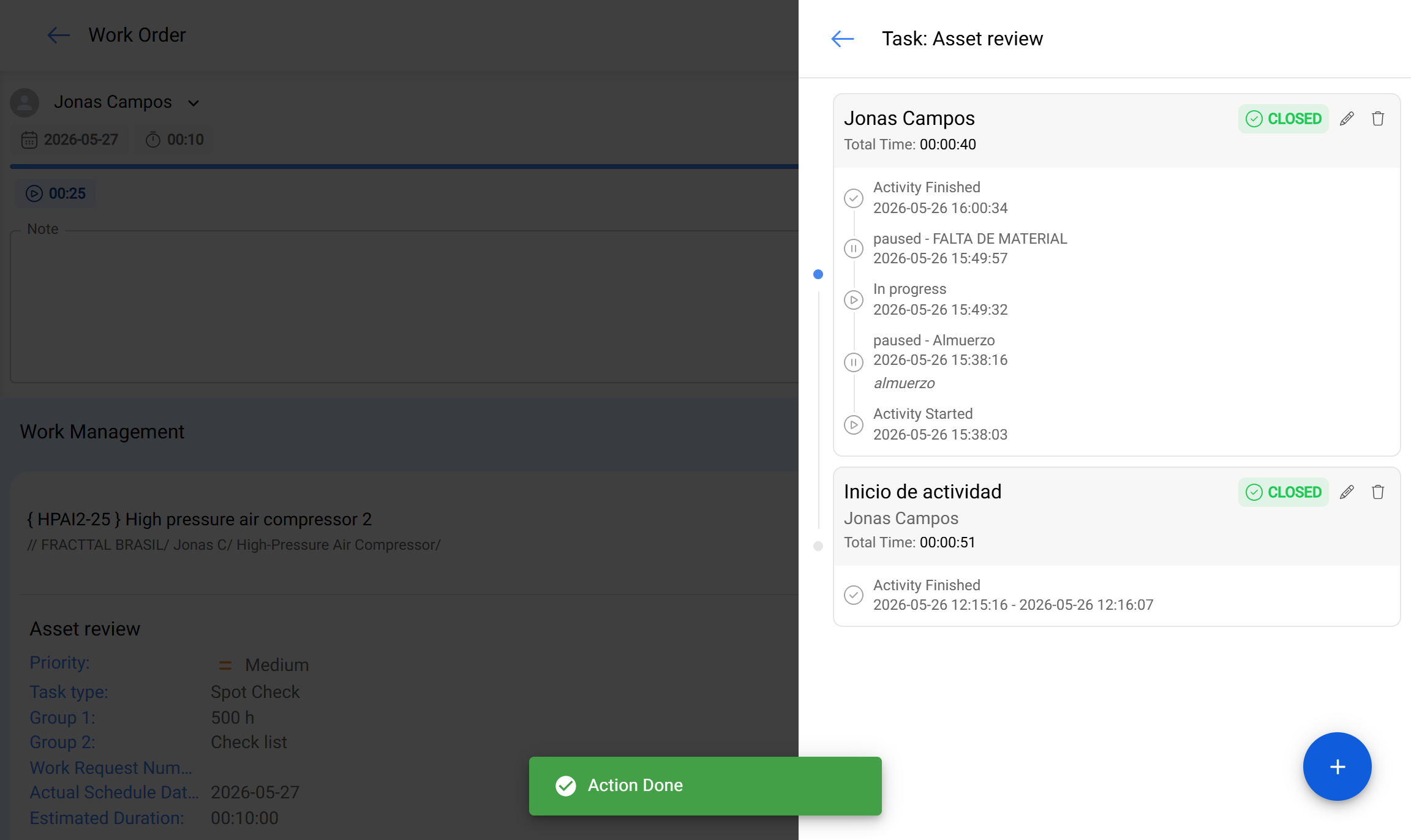Viewport: 1411px width, 840px height.
Task: Click the 'Total Time: 00:00:40' text
Action: (910, 144)
